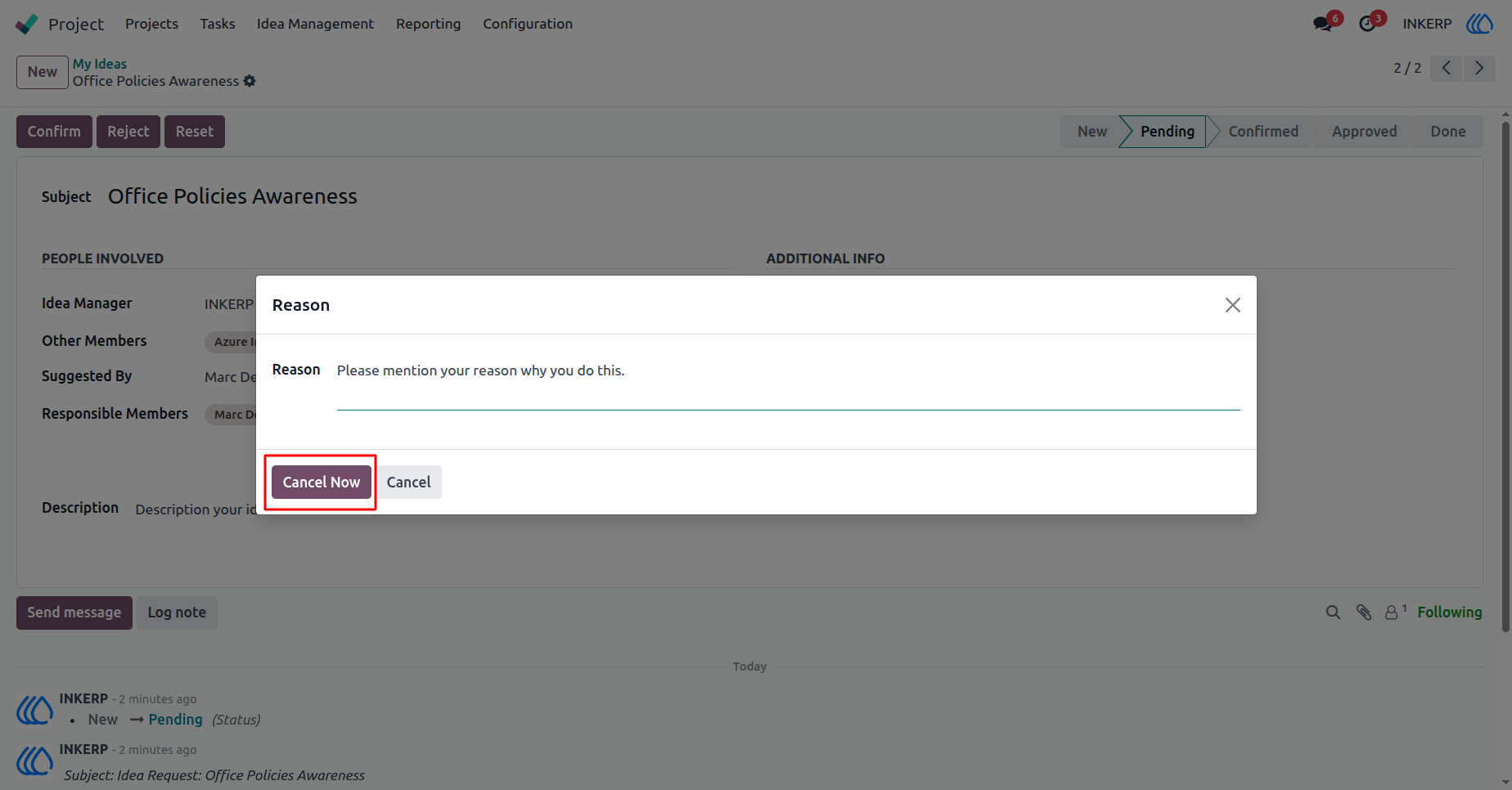Toggle the Following status
This screenshot has height=790, width=1512.
[1450, 613]
